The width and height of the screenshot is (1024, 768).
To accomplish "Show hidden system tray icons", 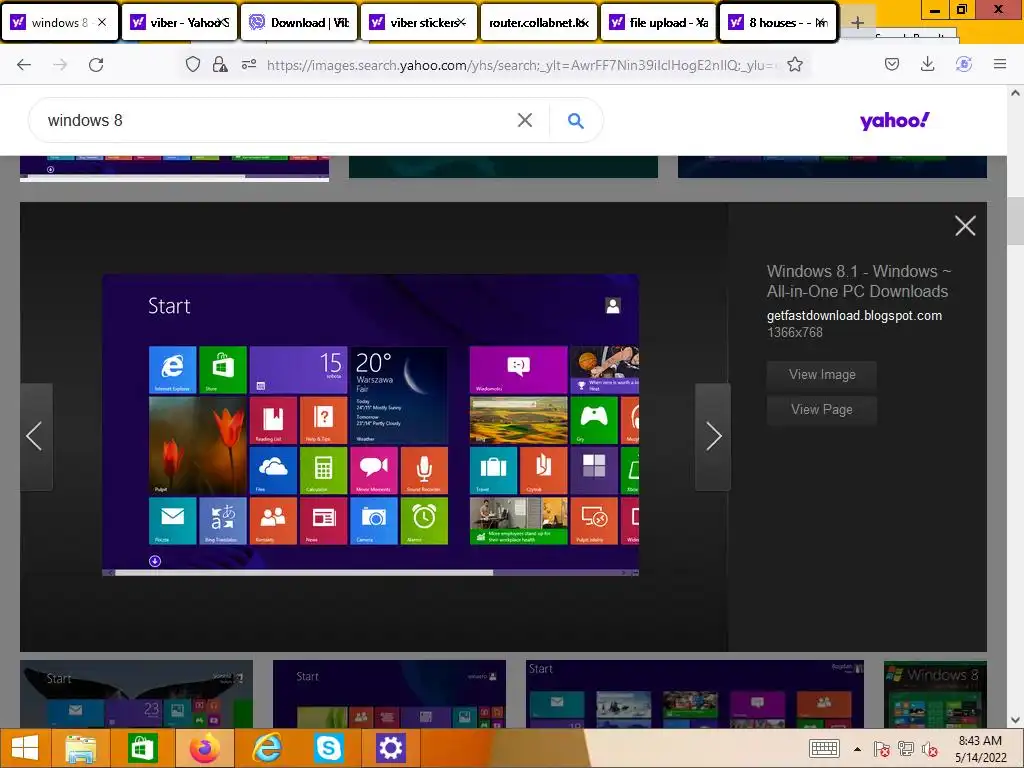I will [x=857, y=749].
